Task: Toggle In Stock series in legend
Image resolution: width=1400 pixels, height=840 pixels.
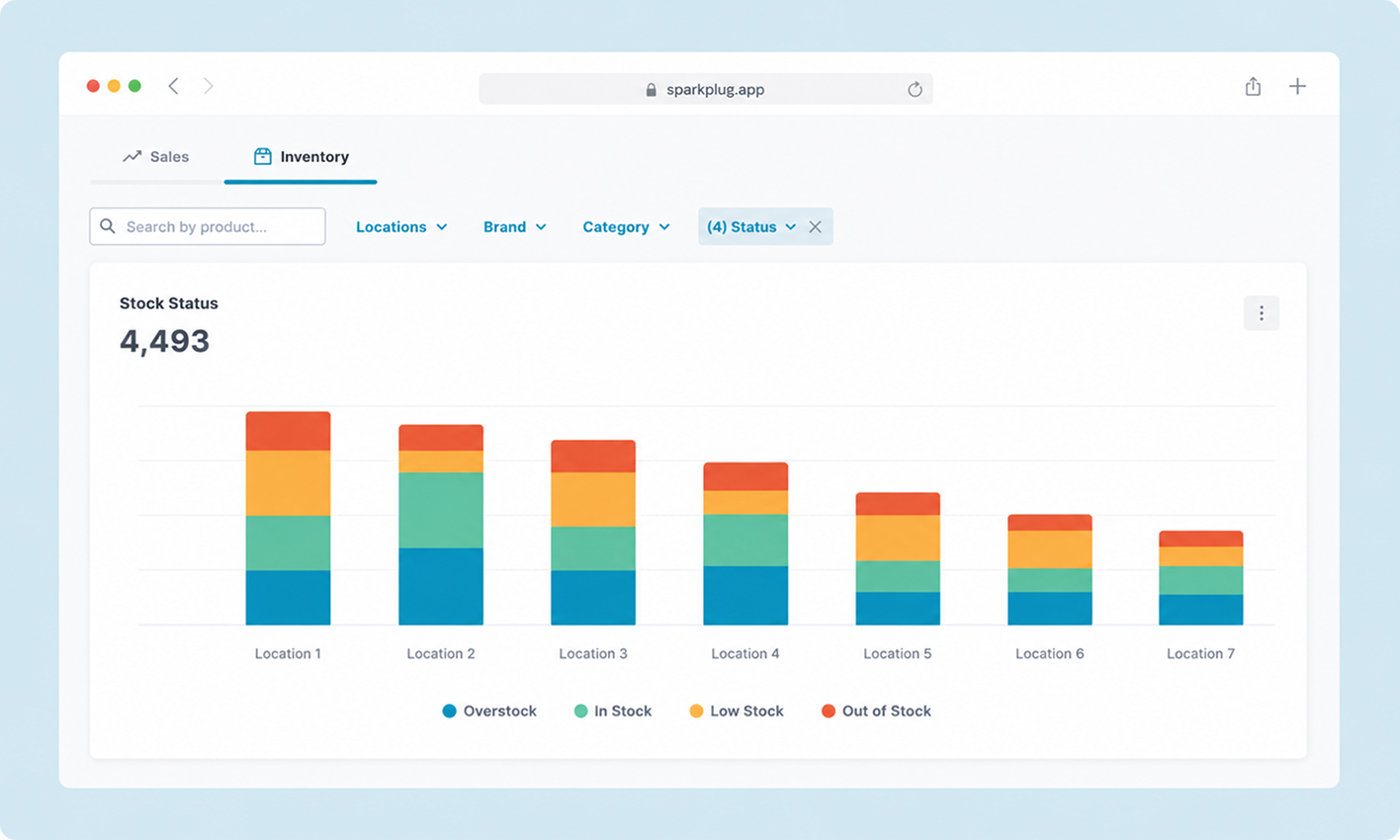Action: point(613,711)
